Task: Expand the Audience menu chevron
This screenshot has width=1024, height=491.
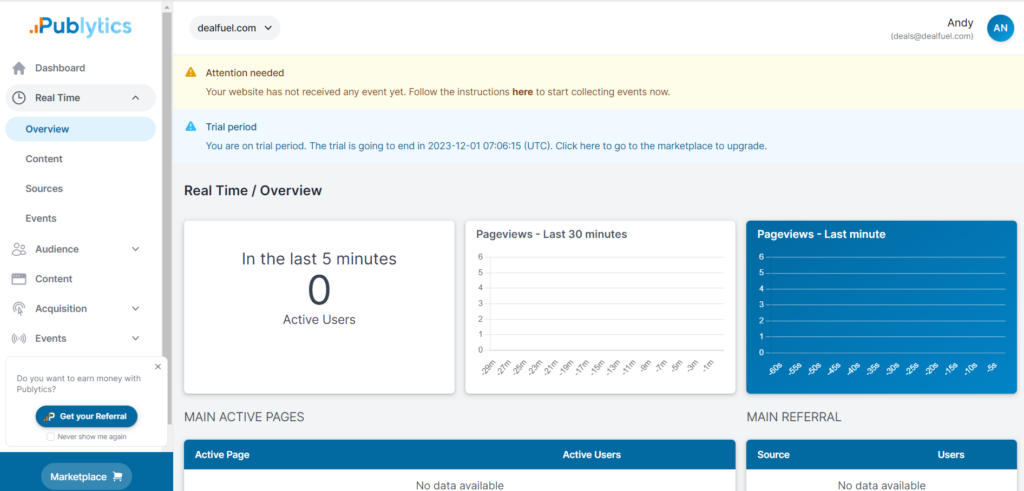Action: [x=136, y=249]
